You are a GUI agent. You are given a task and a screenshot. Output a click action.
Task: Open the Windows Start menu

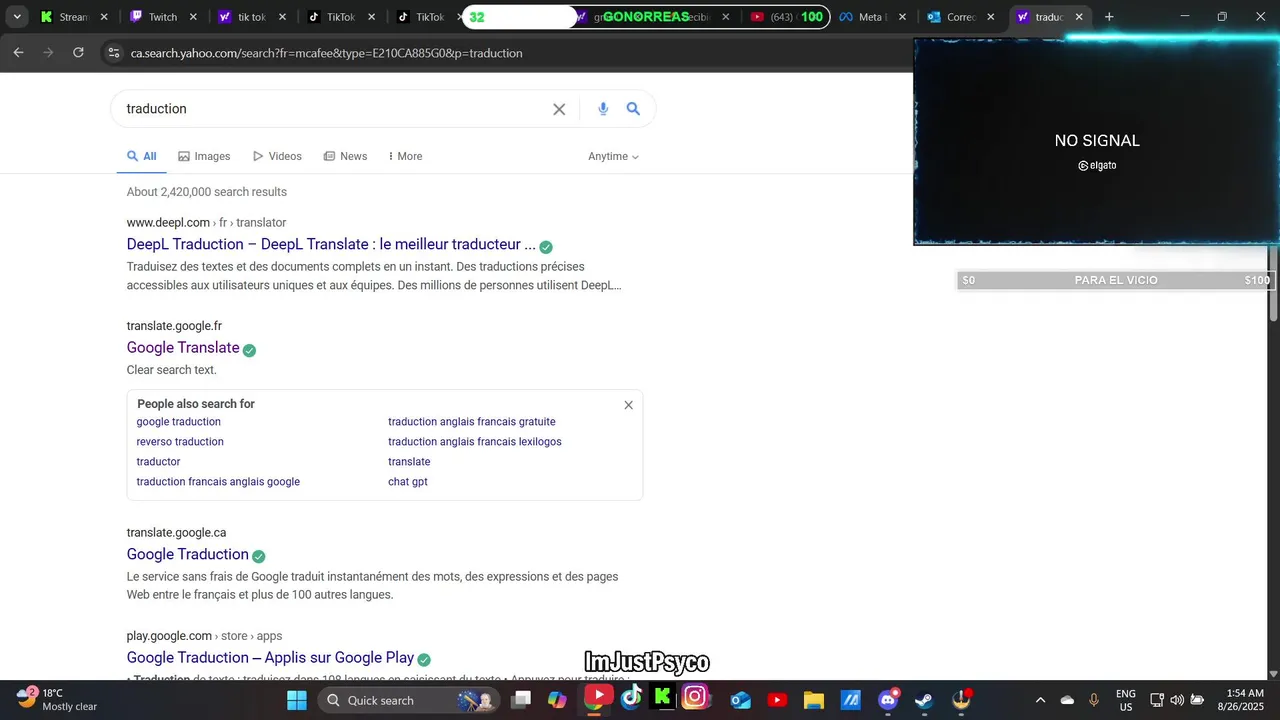[x=297, y=700]
